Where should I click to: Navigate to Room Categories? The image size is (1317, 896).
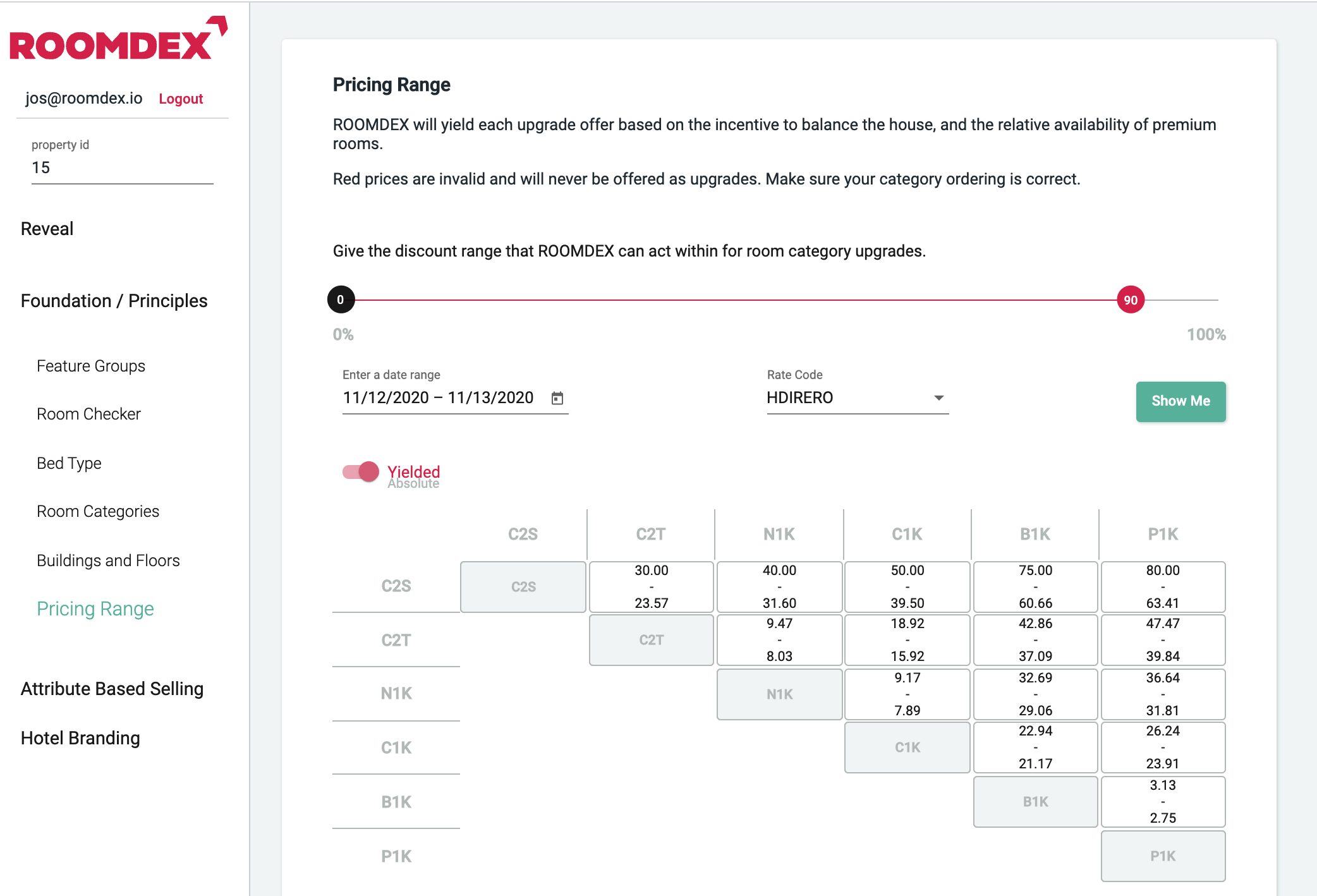tap(98, 511)
